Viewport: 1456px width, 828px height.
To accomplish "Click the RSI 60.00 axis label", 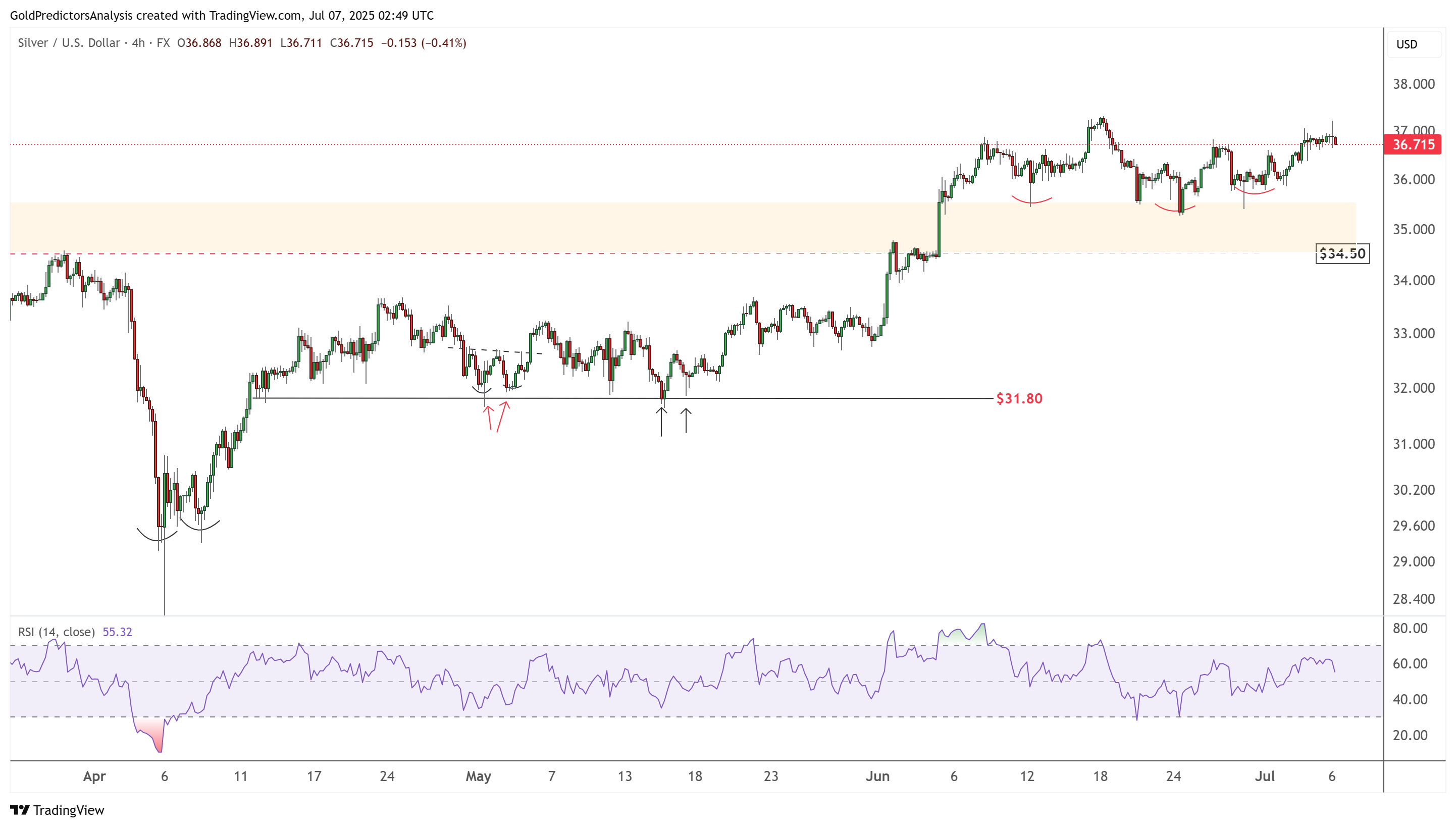I will (1410, 663).
